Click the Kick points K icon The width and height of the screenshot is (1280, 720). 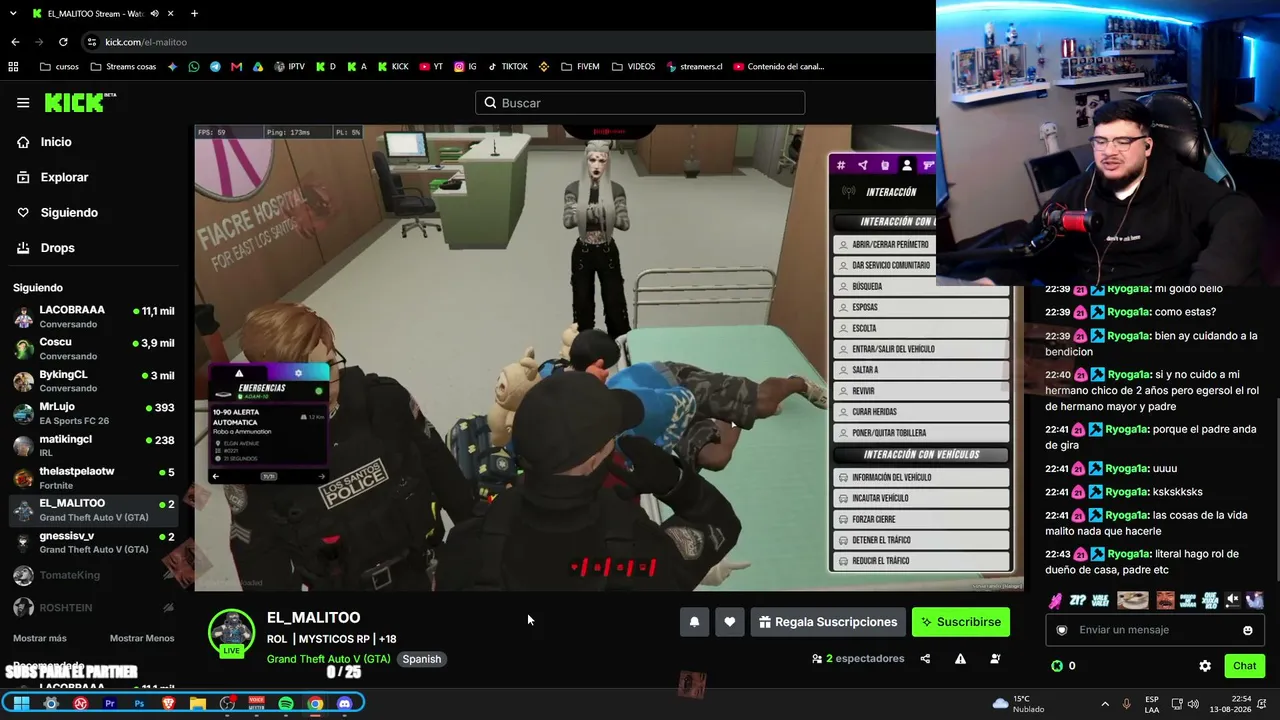tap(1057, 666)
